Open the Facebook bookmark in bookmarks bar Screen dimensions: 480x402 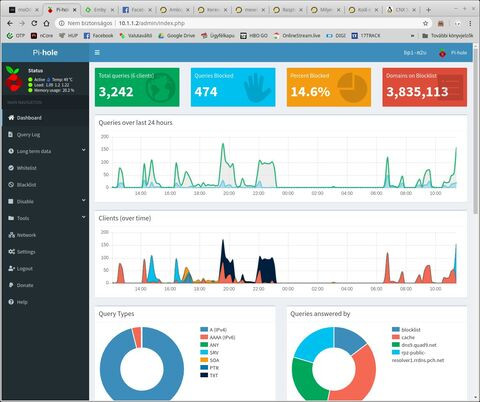(98, 35)
